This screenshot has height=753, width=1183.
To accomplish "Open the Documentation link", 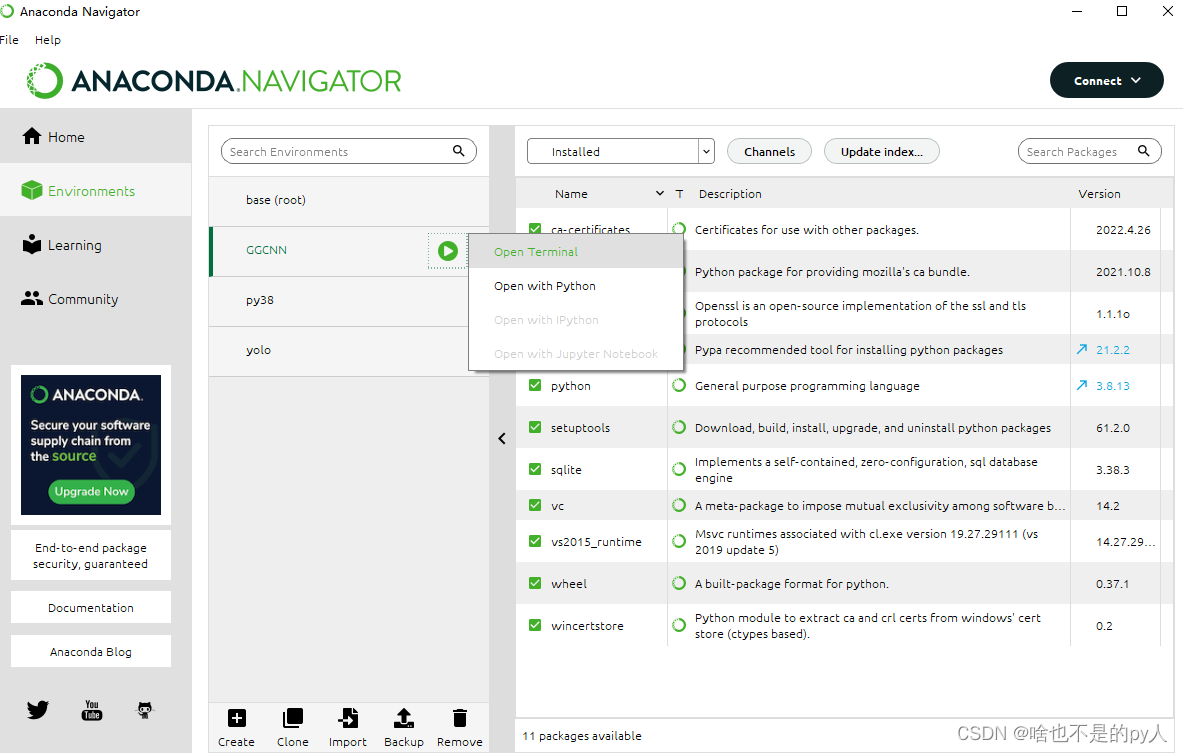I will tap(91, 607).
